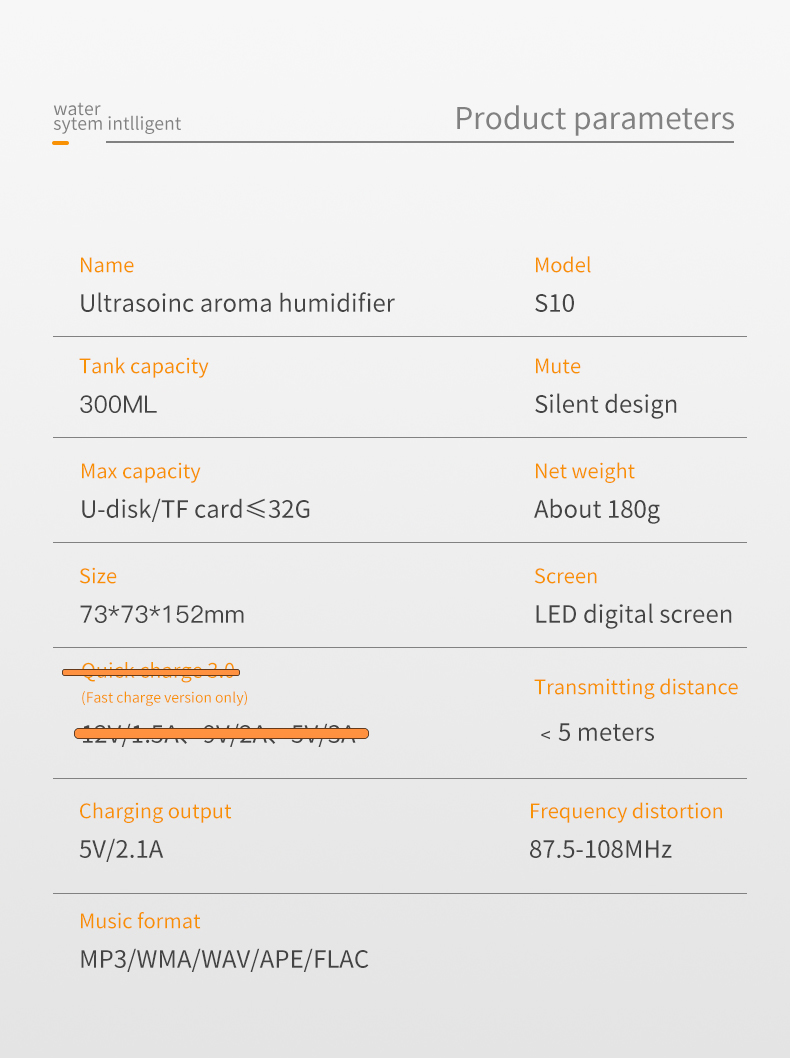Select Ultrasoinc aroma humidifier text

(237, 303)
